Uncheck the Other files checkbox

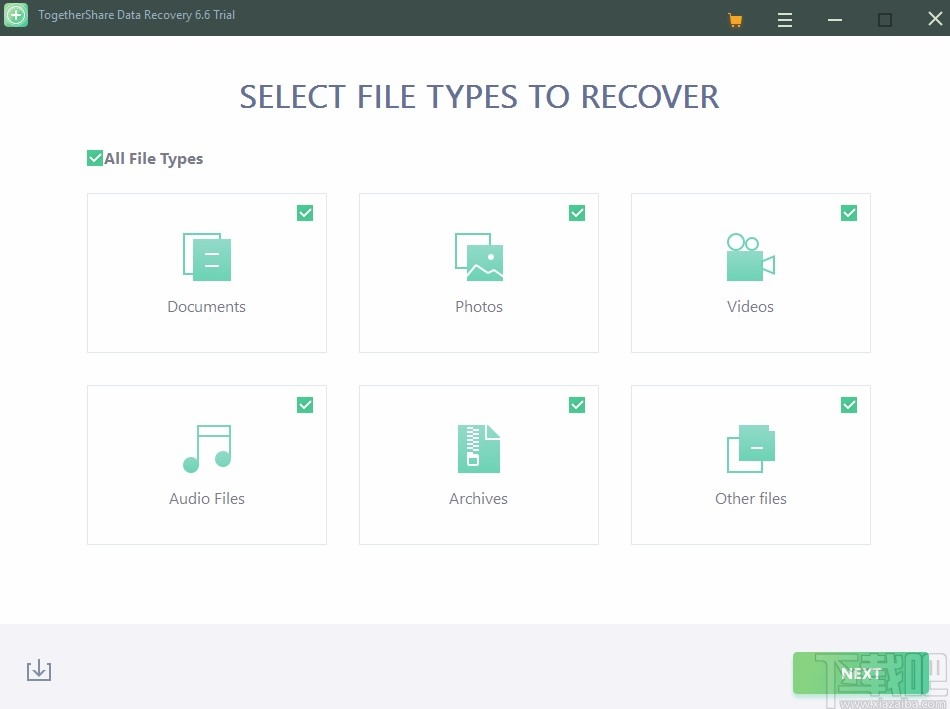point(848,404)
